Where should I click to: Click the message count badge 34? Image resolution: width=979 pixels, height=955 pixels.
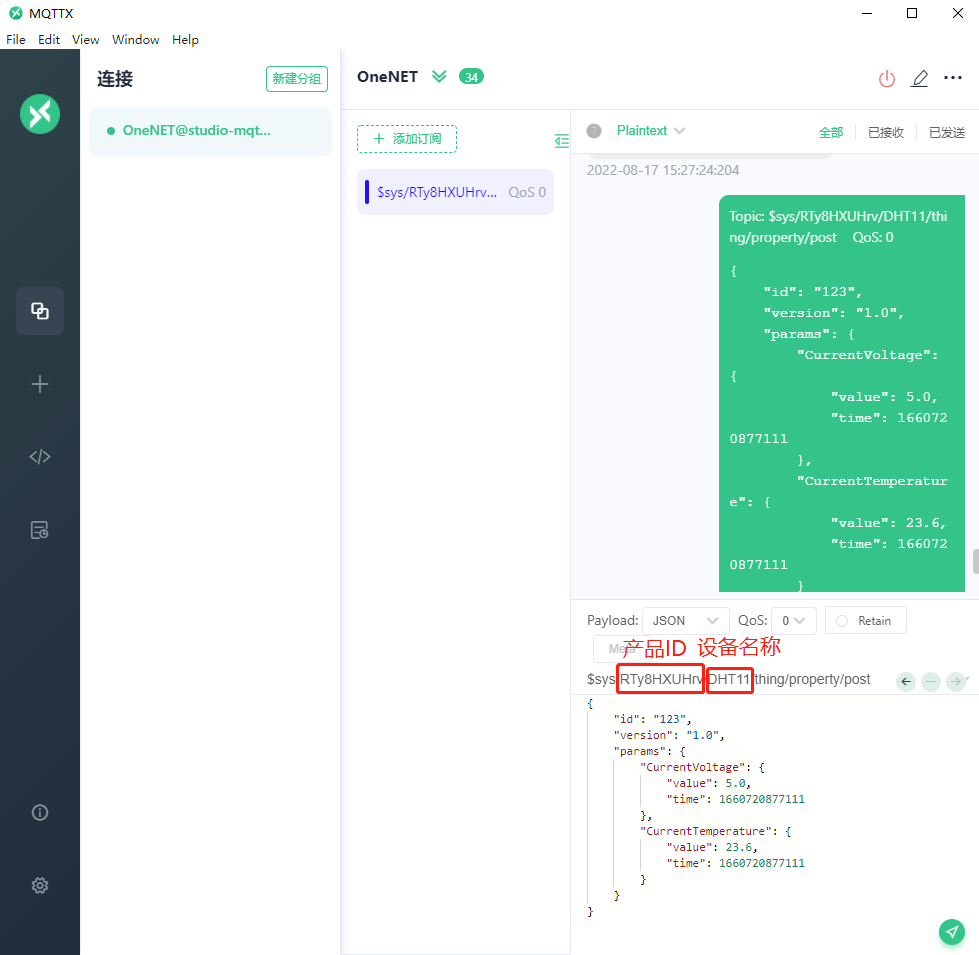(471, 76)
